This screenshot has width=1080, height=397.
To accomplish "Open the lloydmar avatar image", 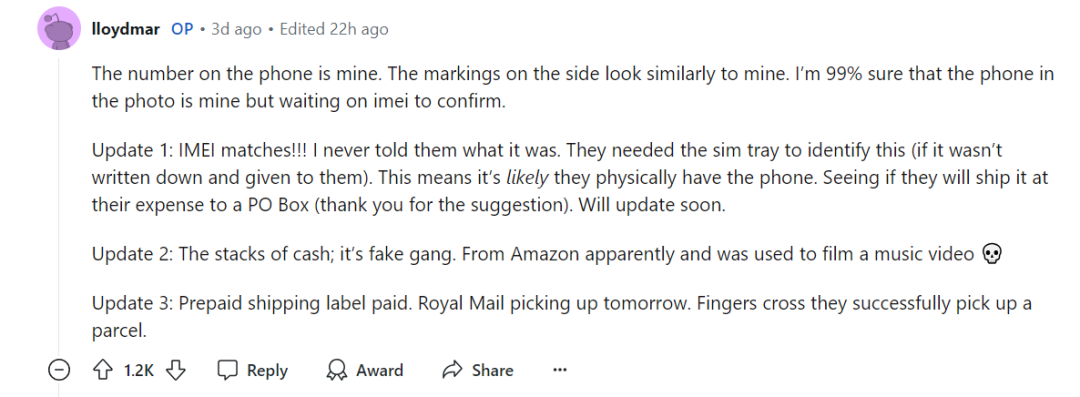I will pos(59,29).
